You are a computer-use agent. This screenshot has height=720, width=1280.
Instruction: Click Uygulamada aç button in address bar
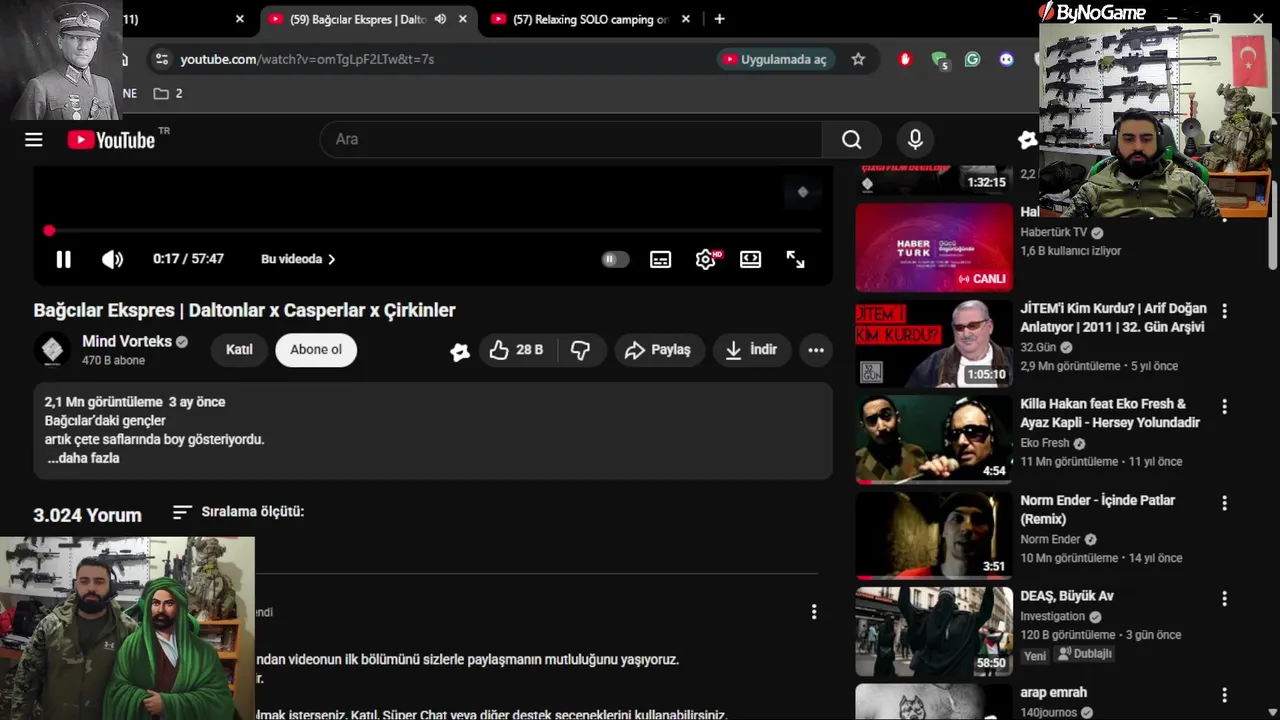coord(776,59)
